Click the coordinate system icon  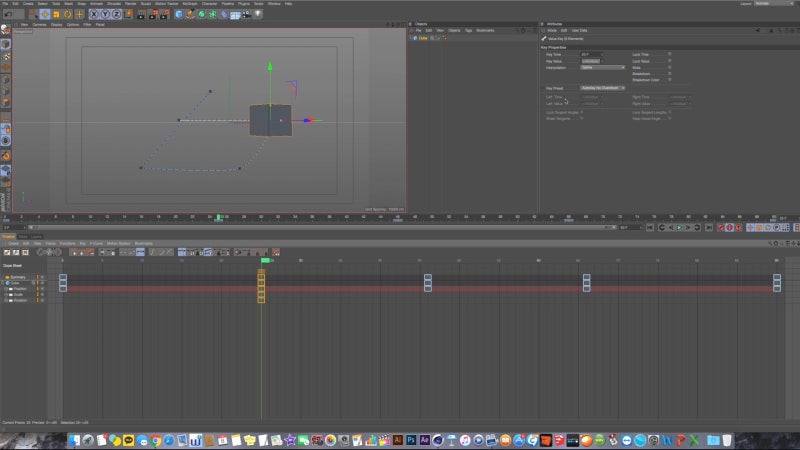(x=128, y=14)
